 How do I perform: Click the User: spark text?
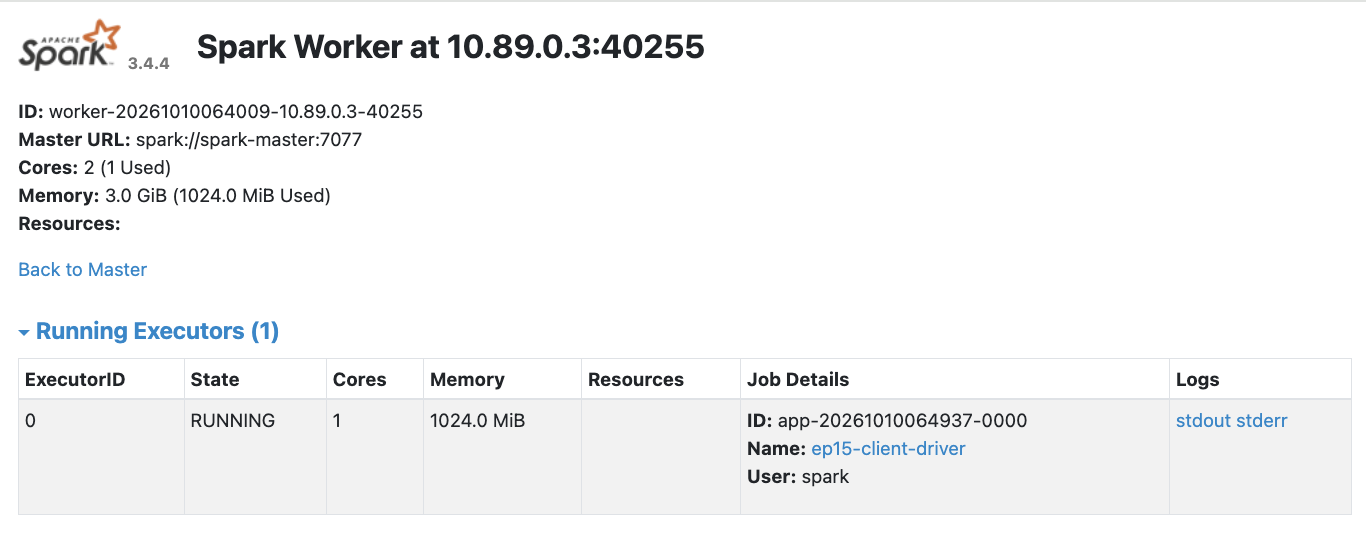(x=798, y=476)
